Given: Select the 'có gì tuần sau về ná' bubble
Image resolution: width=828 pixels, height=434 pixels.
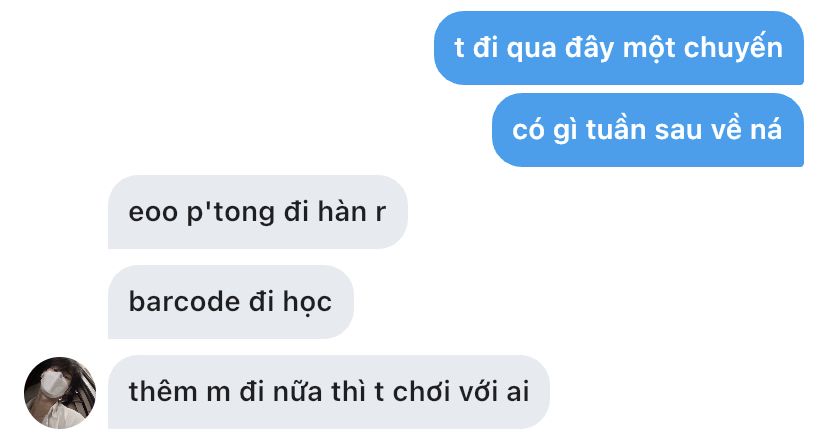Looking at the screenshot, I should [647, 130].
